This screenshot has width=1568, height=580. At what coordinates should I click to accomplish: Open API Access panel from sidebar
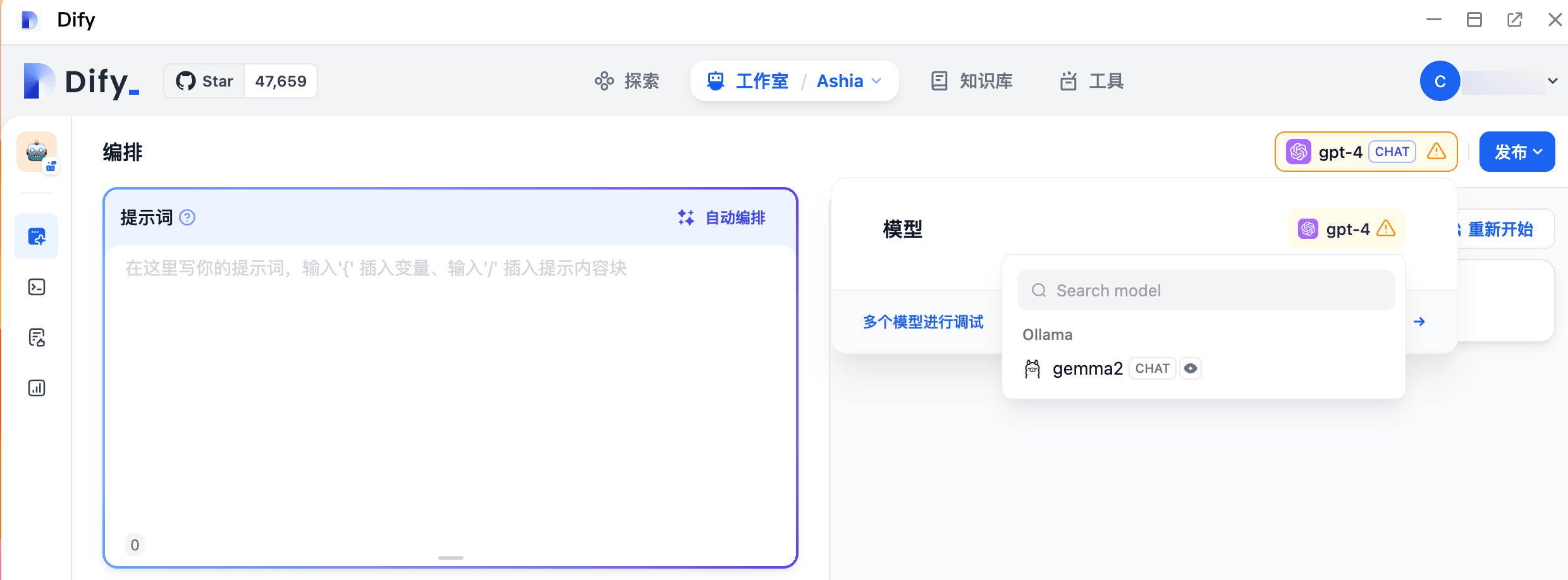coord(36,286)
